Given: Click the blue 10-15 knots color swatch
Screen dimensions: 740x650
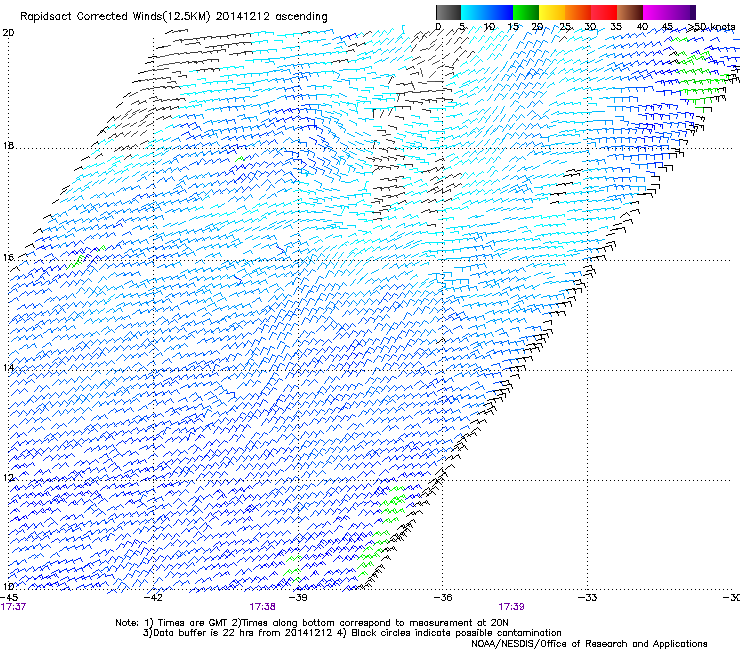Looking at the screenshot, I should pyautogui.click(x=500, y=12).
